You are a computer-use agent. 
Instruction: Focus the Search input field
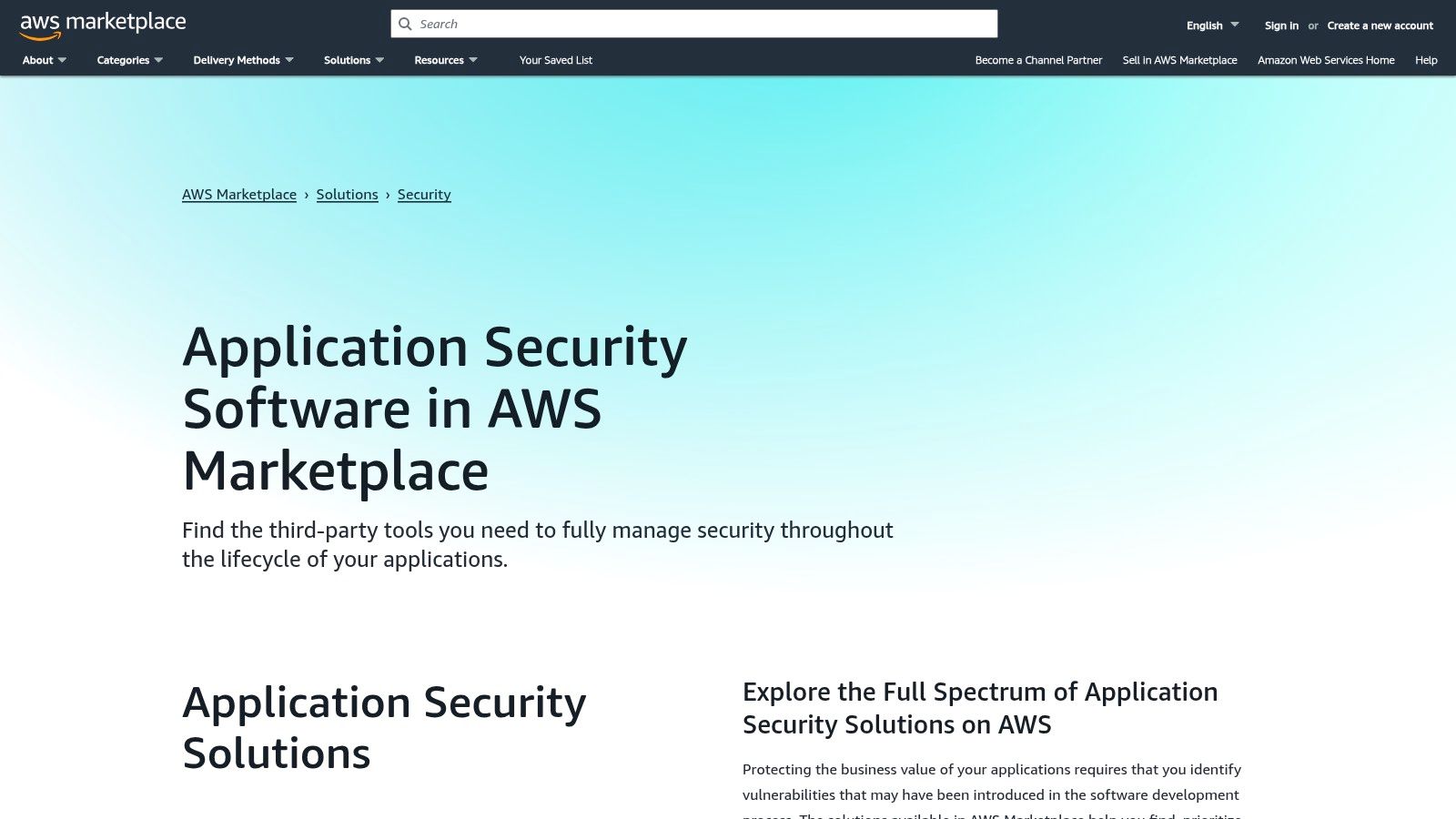point(694,24)
